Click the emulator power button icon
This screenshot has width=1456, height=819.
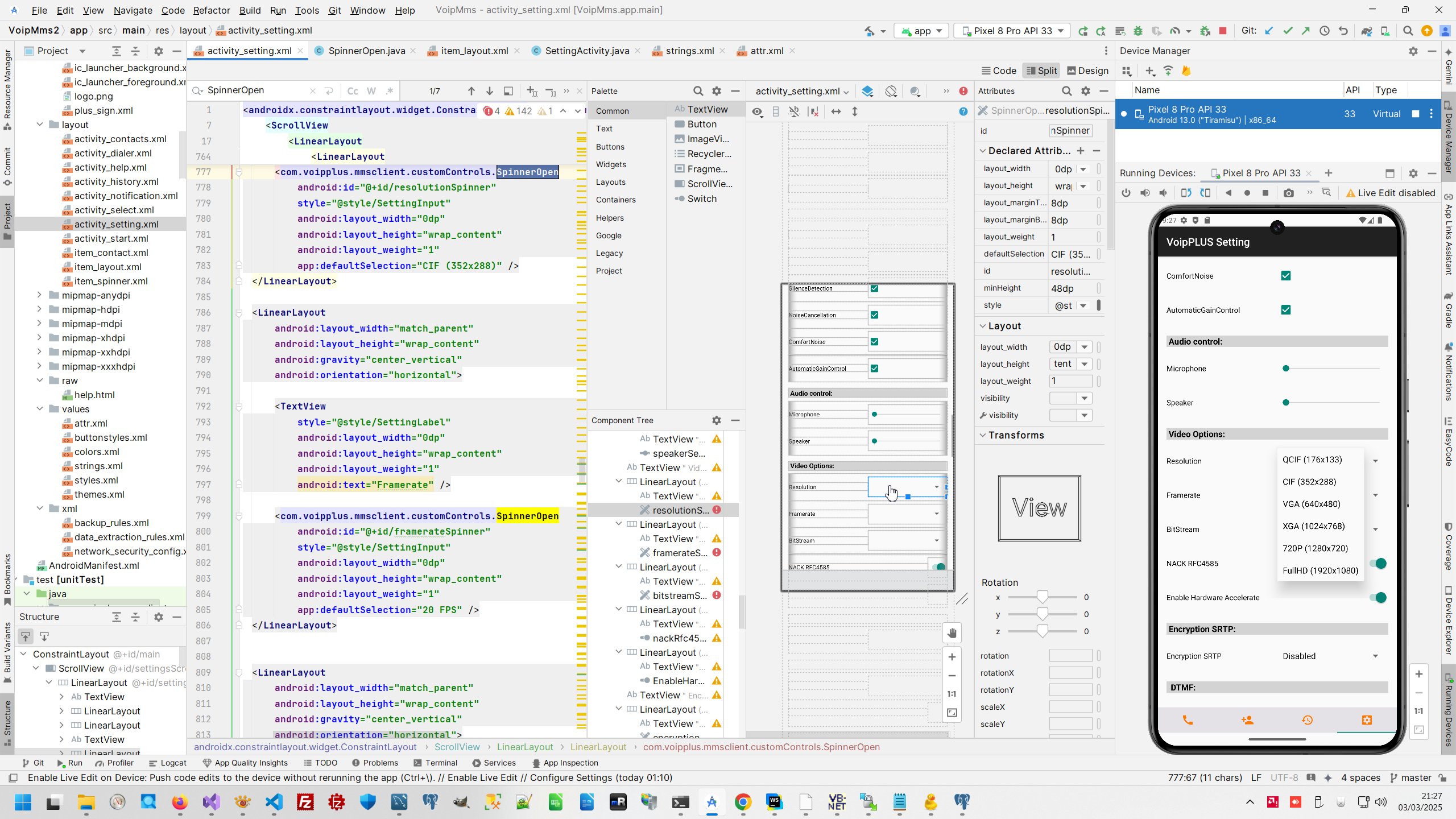1126,193
